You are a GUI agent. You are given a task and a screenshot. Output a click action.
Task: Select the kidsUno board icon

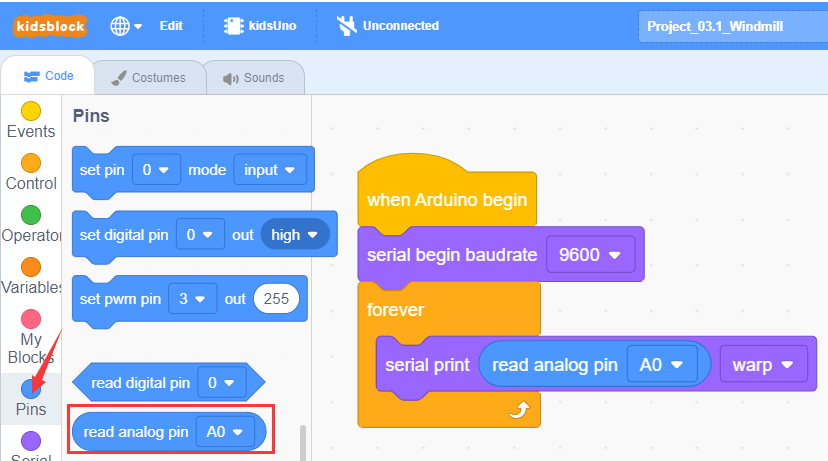point(233,25)
